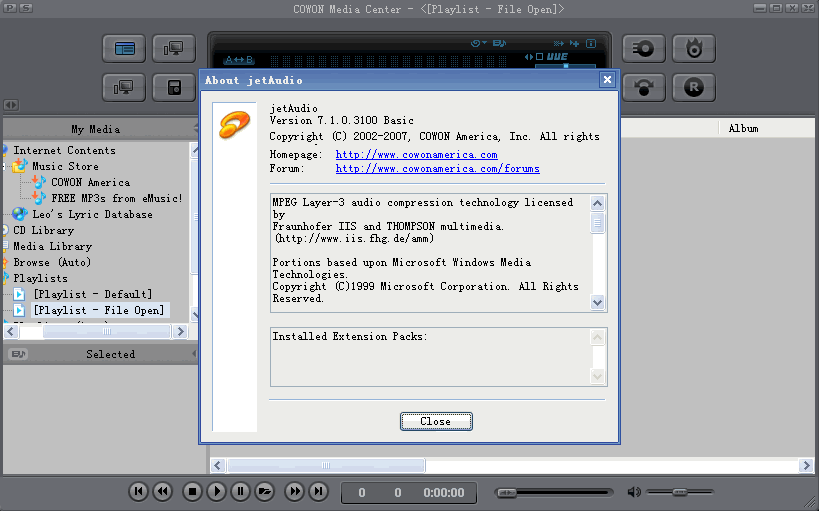
Task: Click the playlist note icon in display
Action: tap(499, 43)
